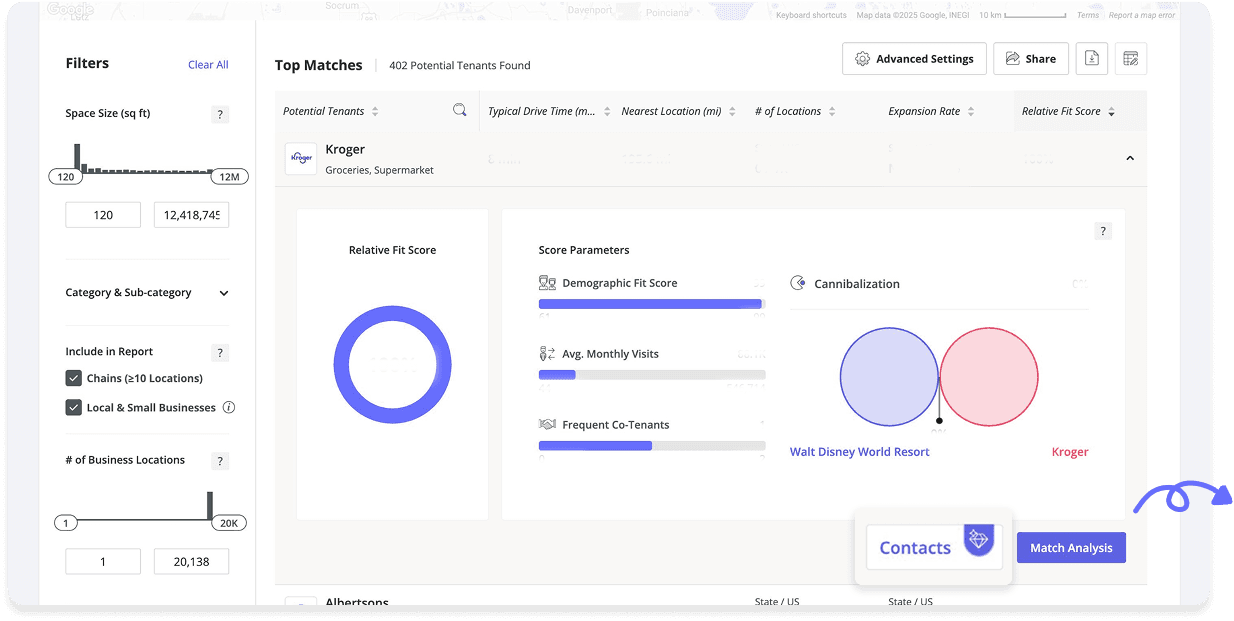Screen dimensions: 1234x621
Task: Click space size slider handle 12M
Action: tap(229, 177)
